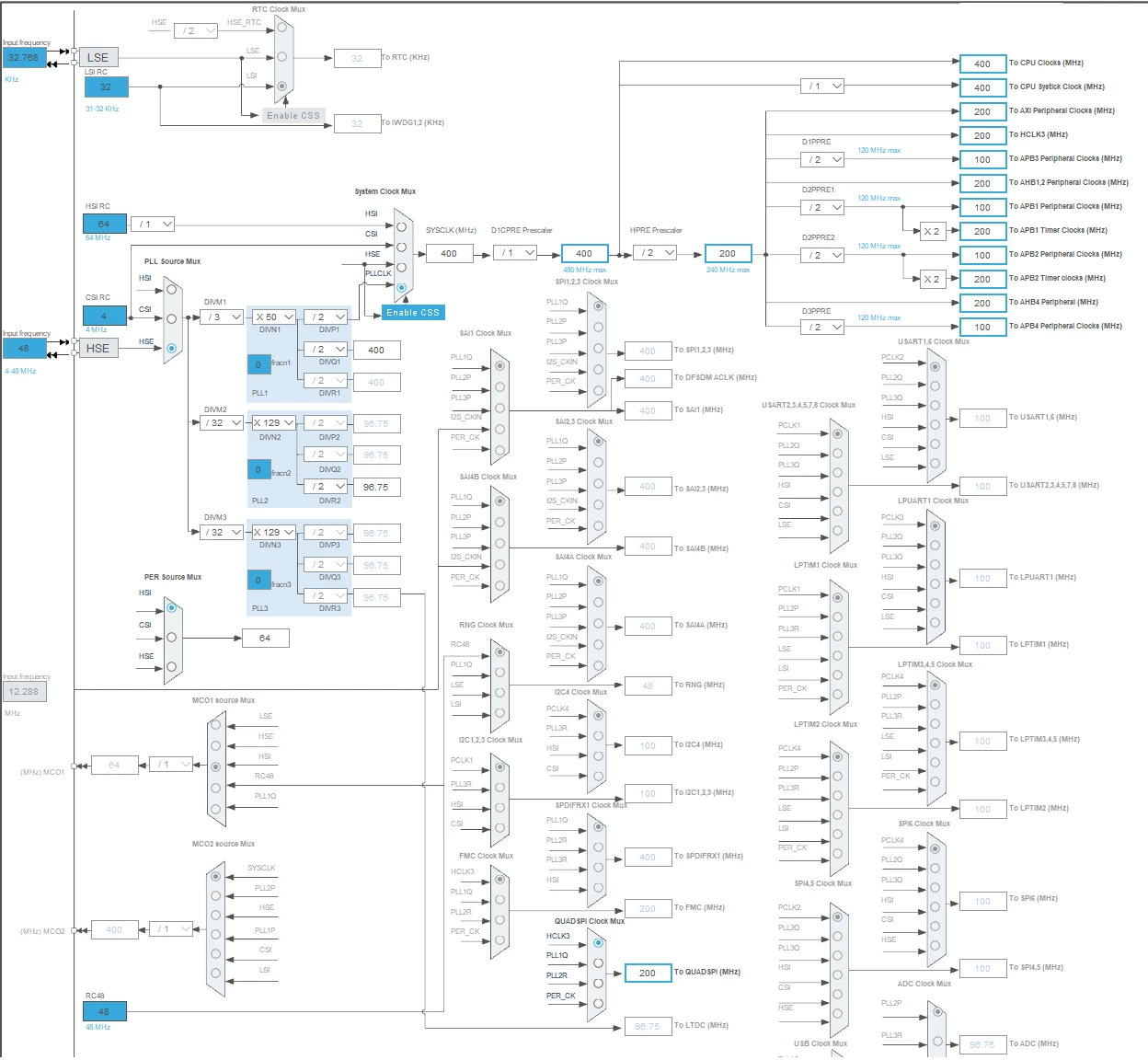Click the APB2 Timer X 2 multiplier box
1148x1060 pixels.
[x=932, y=279]
